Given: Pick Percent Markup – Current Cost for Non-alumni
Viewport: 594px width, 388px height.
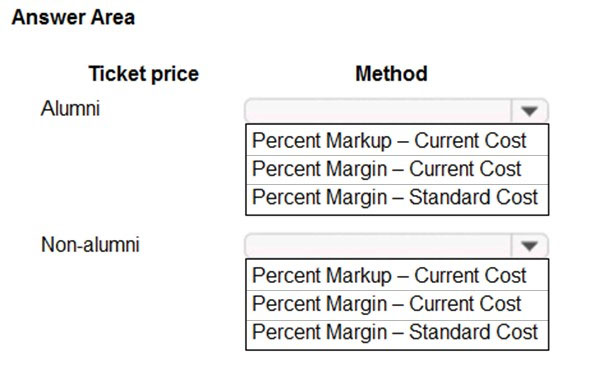Looking at the screenshot, I should point(397,275).
